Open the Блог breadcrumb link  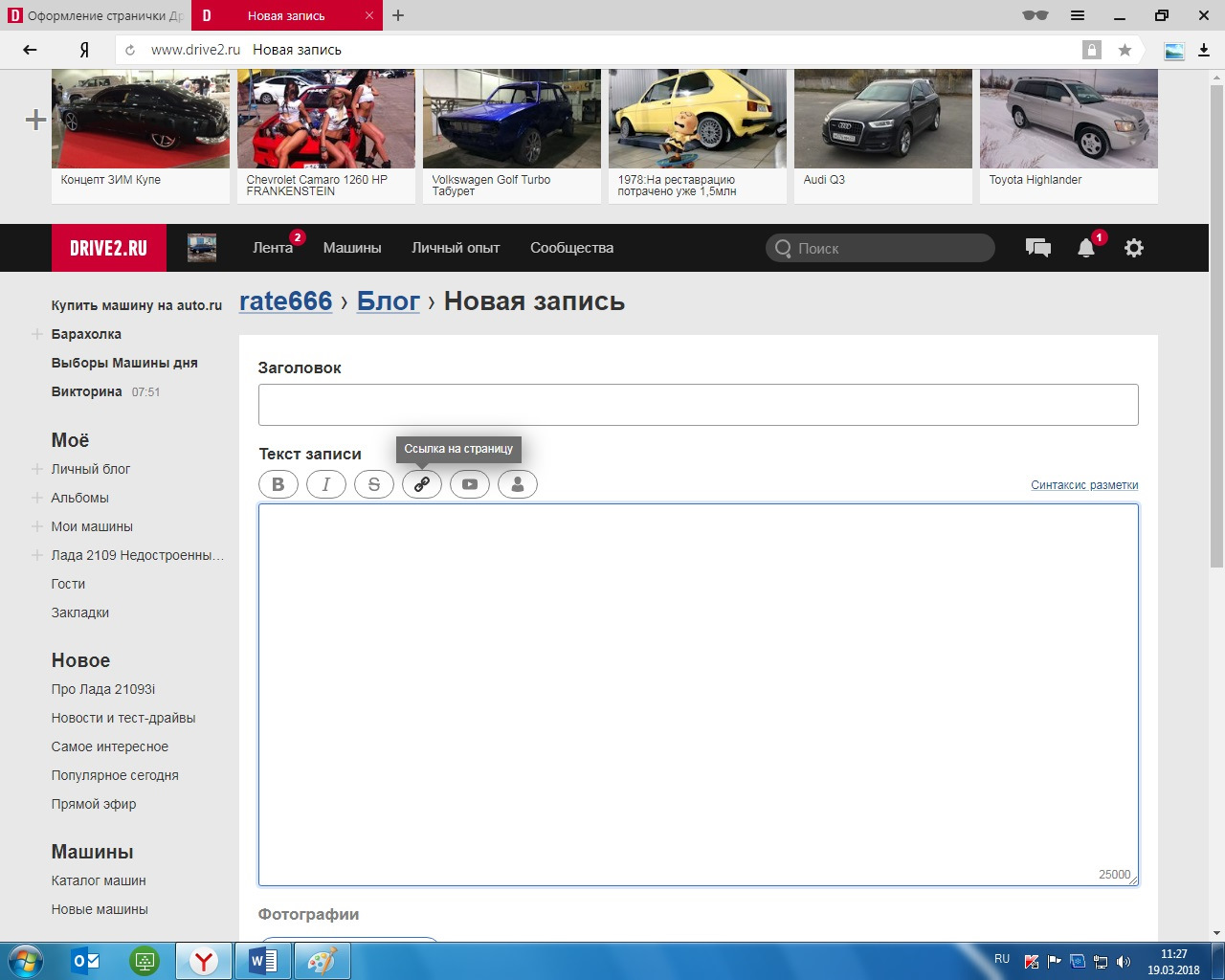point(389,301)
